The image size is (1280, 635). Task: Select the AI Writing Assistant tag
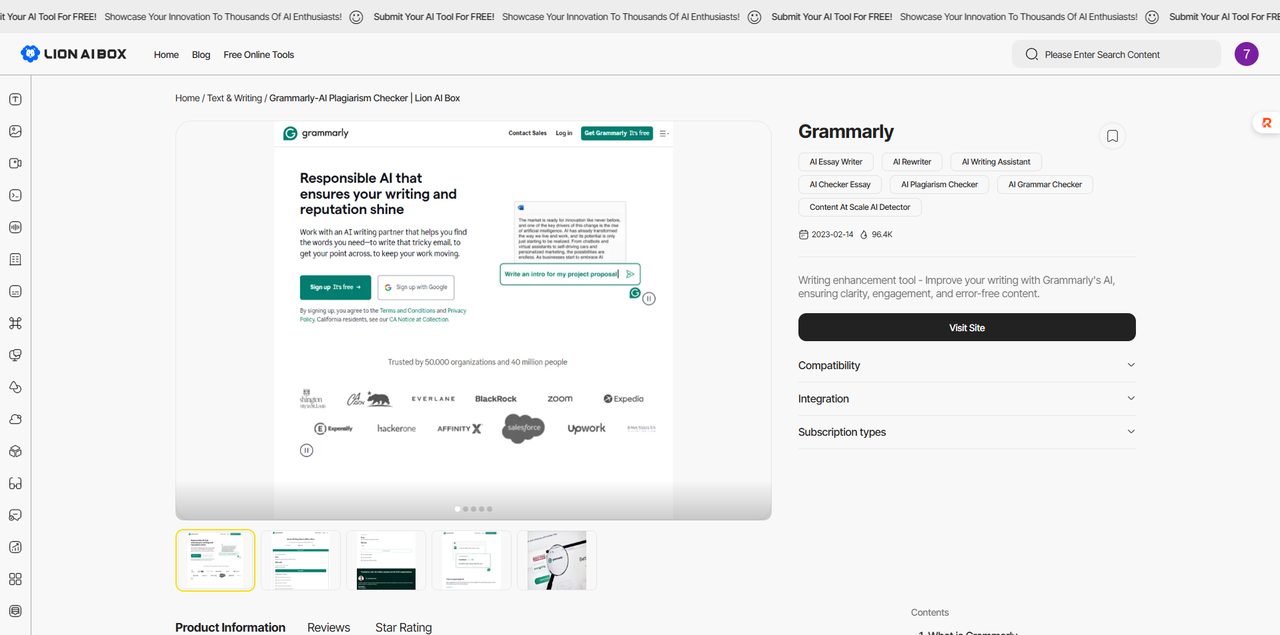tap(996, 161)
